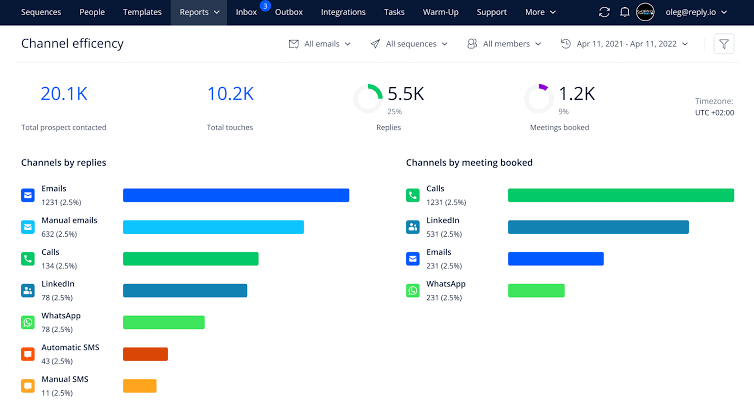The width and height of the screenshot is (754, 407).
Task: Click the user avatar icon
Action: point(645,12)
